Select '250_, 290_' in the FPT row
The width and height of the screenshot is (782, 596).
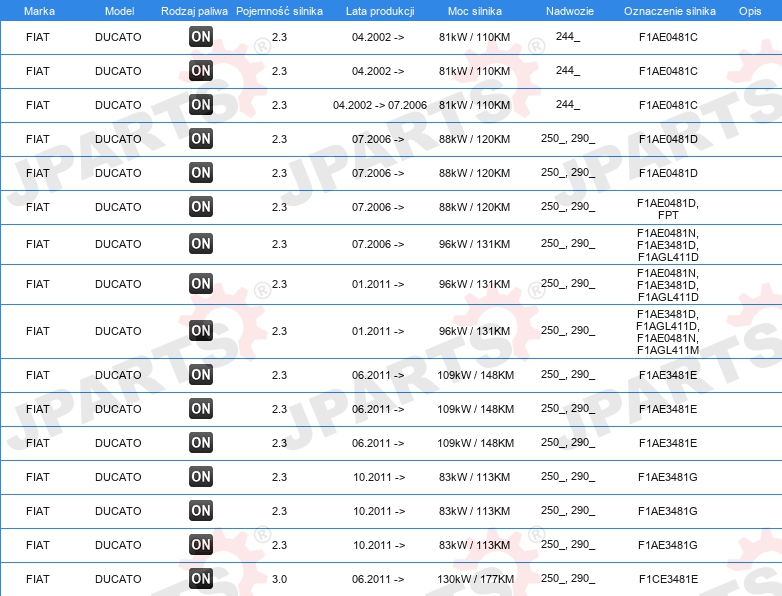pyautogui.click(x=568, y=206)
